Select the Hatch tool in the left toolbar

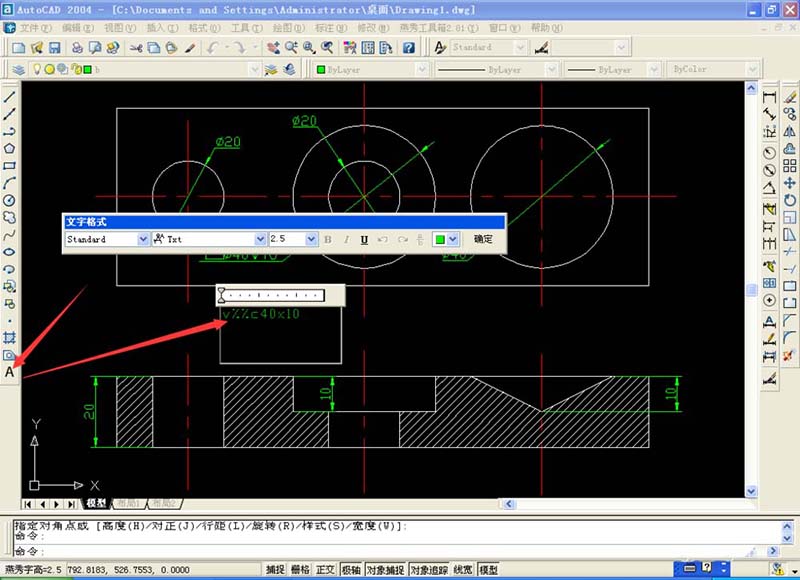click(10, 336)
